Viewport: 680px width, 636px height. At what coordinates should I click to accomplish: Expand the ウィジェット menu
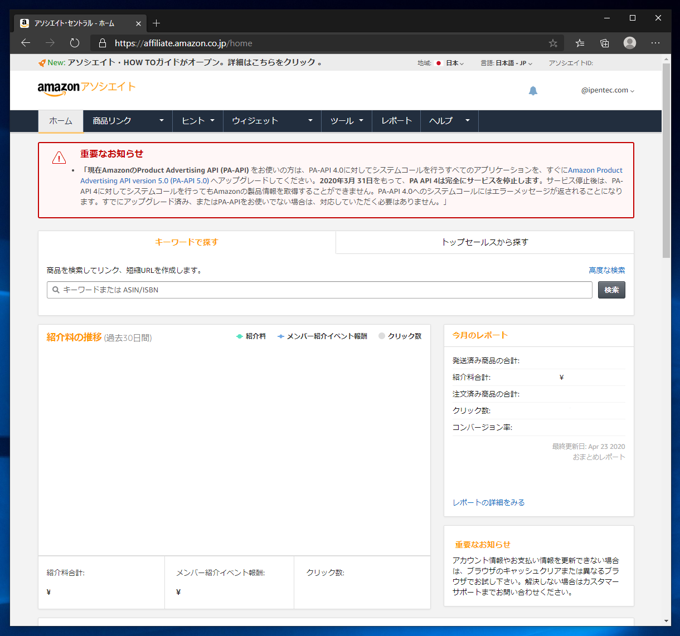[x=272, y=121]
